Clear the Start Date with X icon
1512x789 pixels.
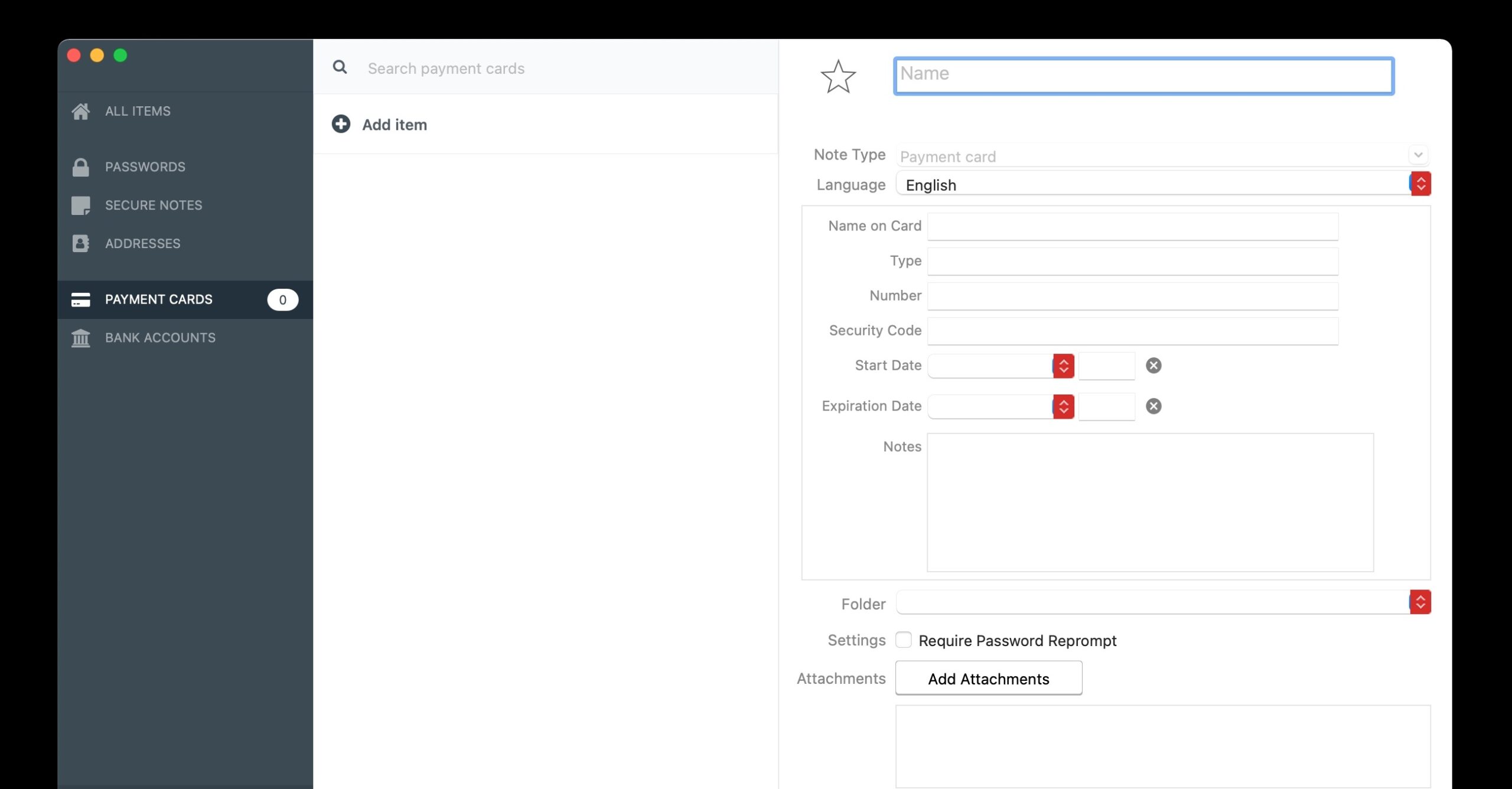[x=1153, y=366]
